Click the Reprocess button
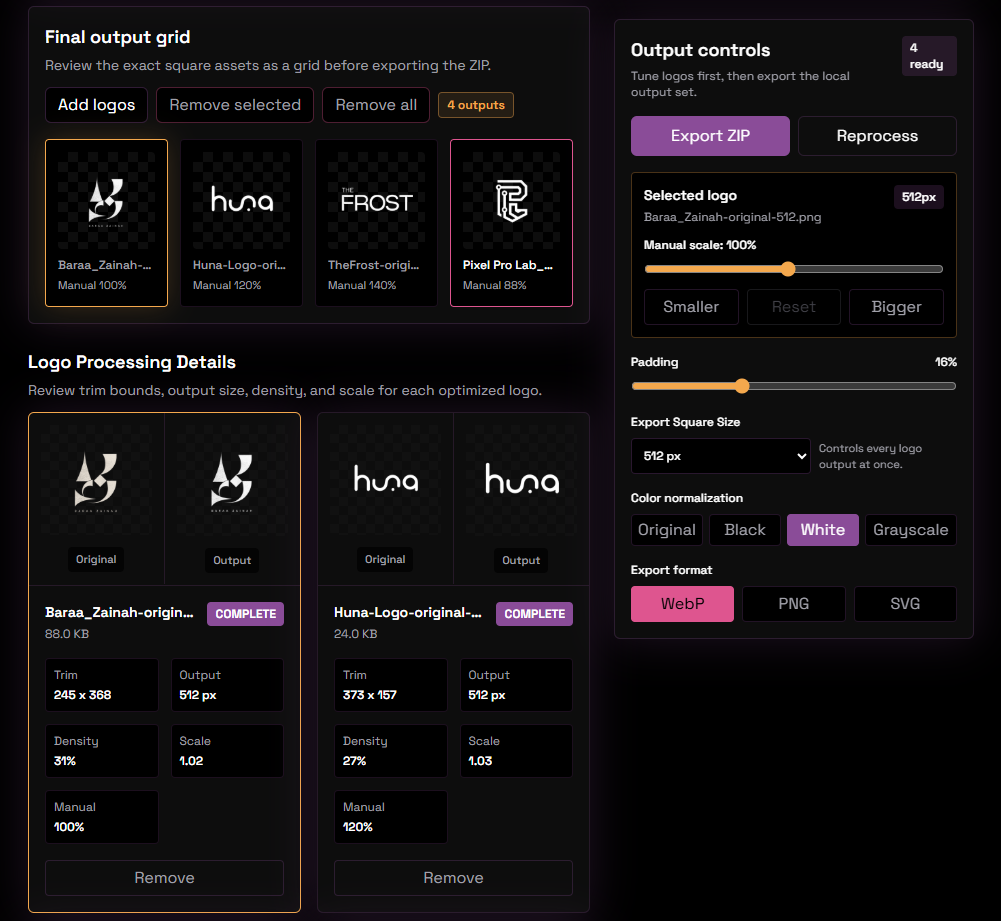The image size is (1001, 921). pyautogui.click(x=877, y=136)
